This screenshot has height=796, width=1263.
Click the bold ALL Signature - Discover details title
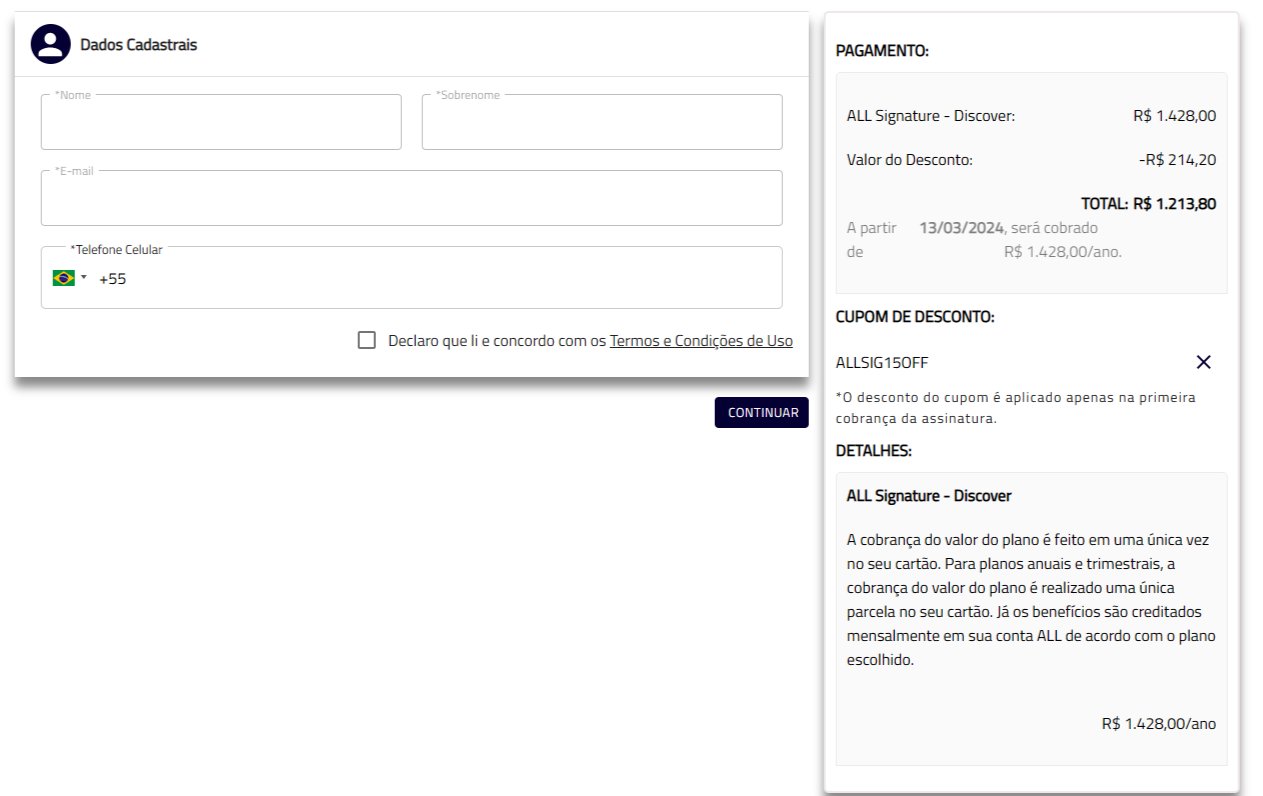929,496
